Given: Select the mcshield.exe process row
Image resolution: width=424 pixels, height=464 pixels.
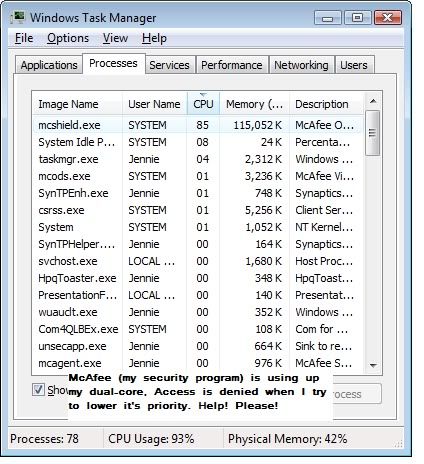Looking at the screenshot, I should tap(198, 125).
